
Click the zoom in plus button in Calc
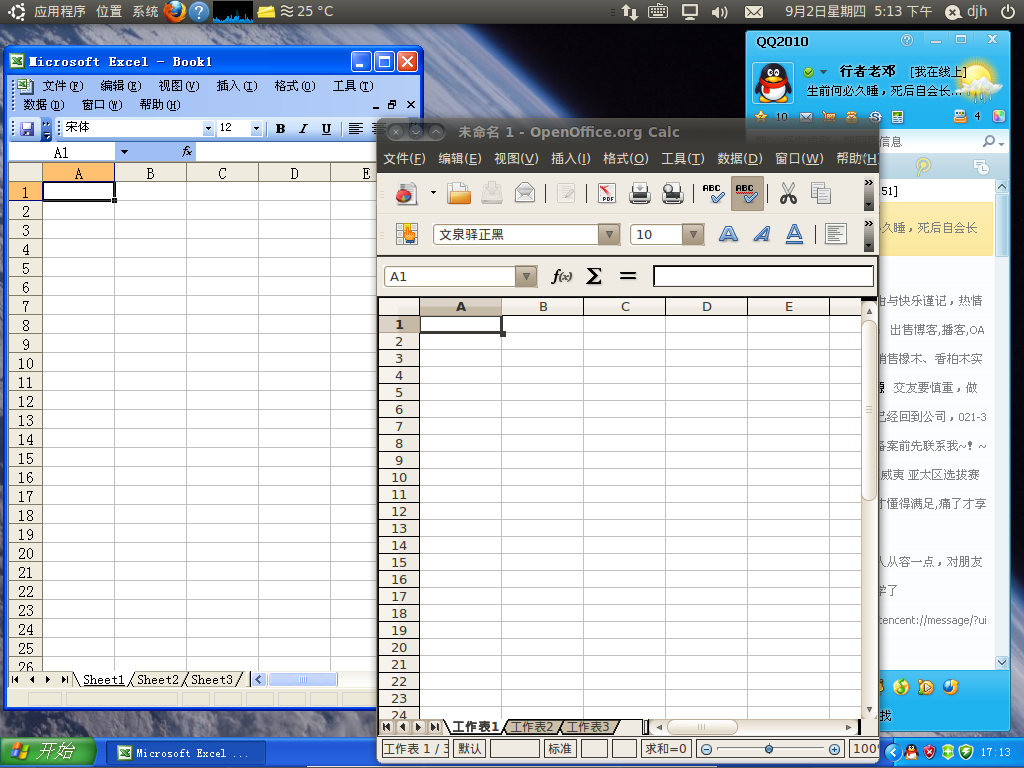point(835,749)
